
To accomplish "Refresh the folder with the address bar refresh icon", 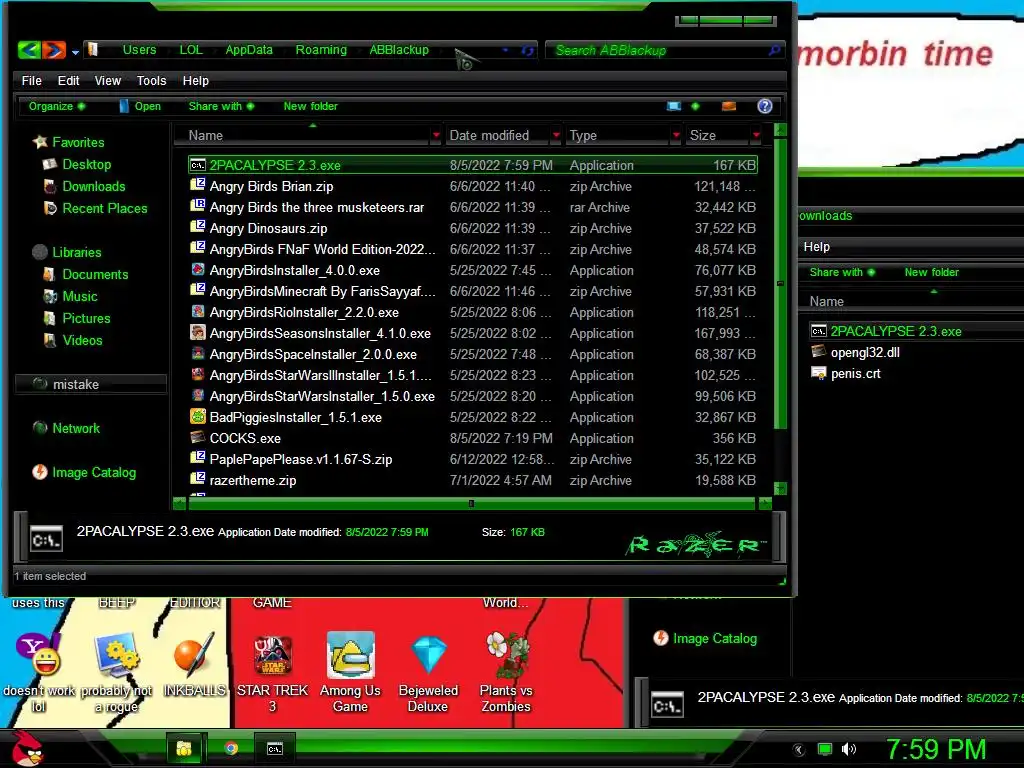I will click(527, 50).
